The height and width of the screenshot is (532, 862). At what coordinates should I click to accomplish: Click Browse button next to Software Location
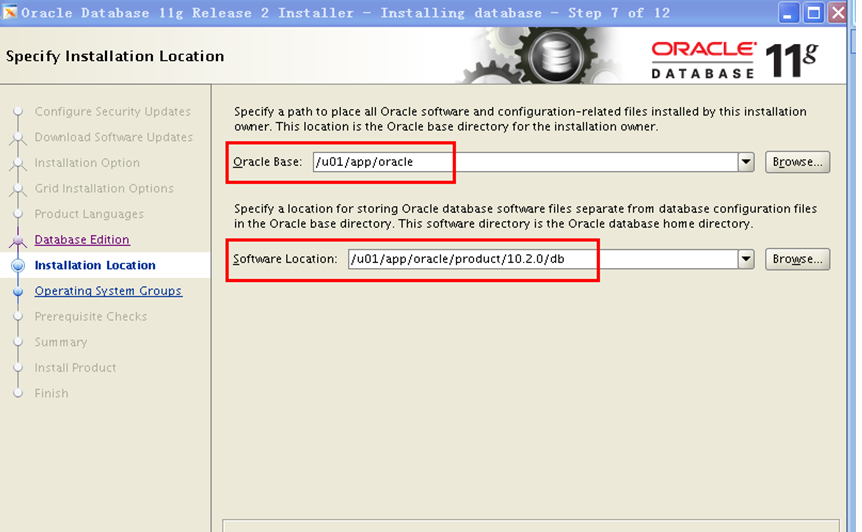tap(797, 259)
